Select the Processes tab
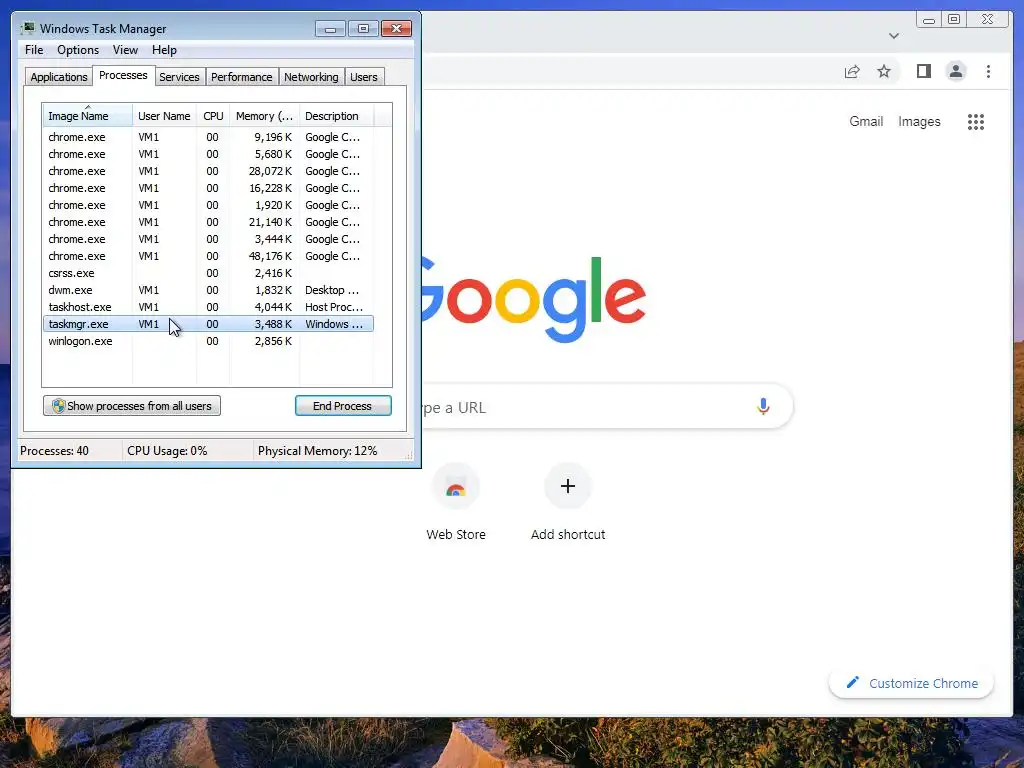Image resolution: width=1024 pixels, height=768 pixels. [123, 75]
